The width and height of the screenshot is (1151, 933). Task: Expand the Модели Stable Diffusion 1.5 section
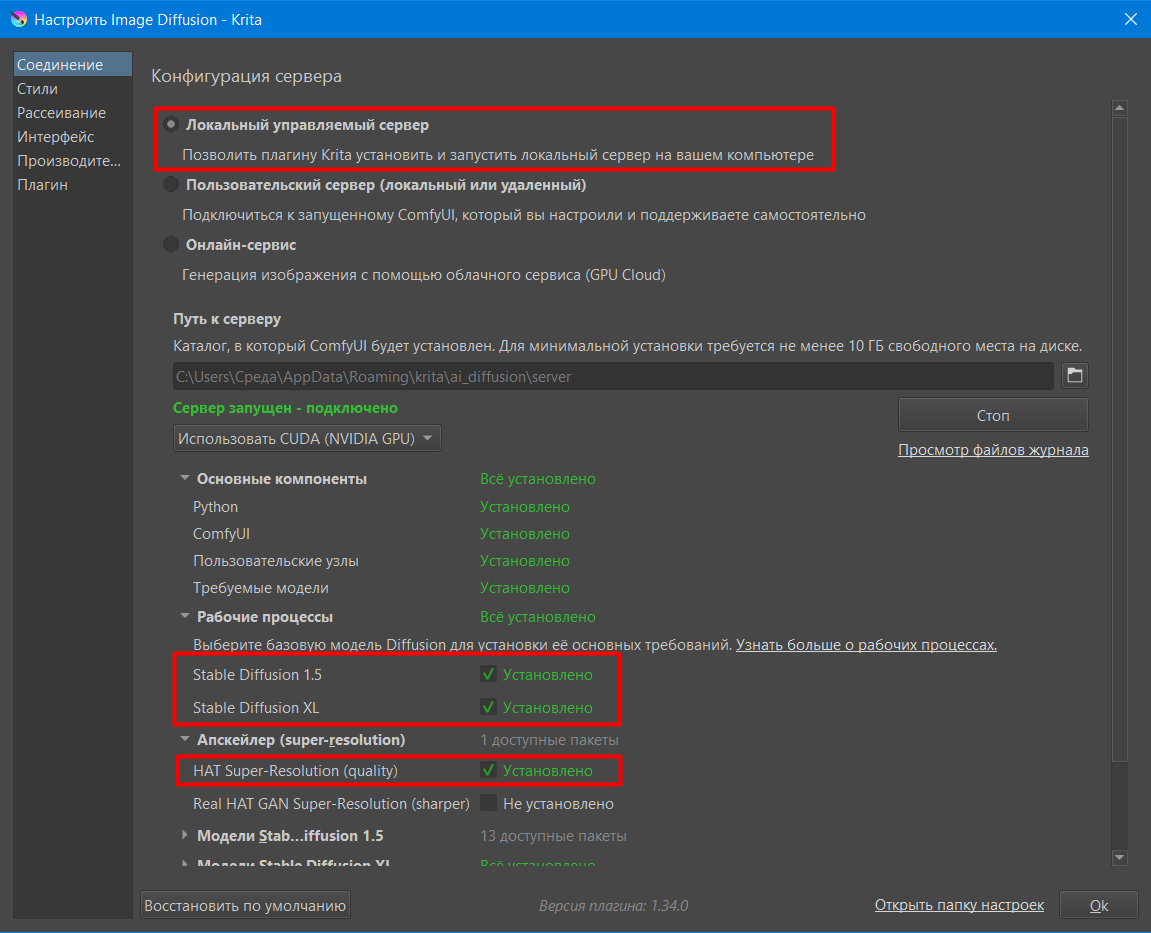pos(185,836)
